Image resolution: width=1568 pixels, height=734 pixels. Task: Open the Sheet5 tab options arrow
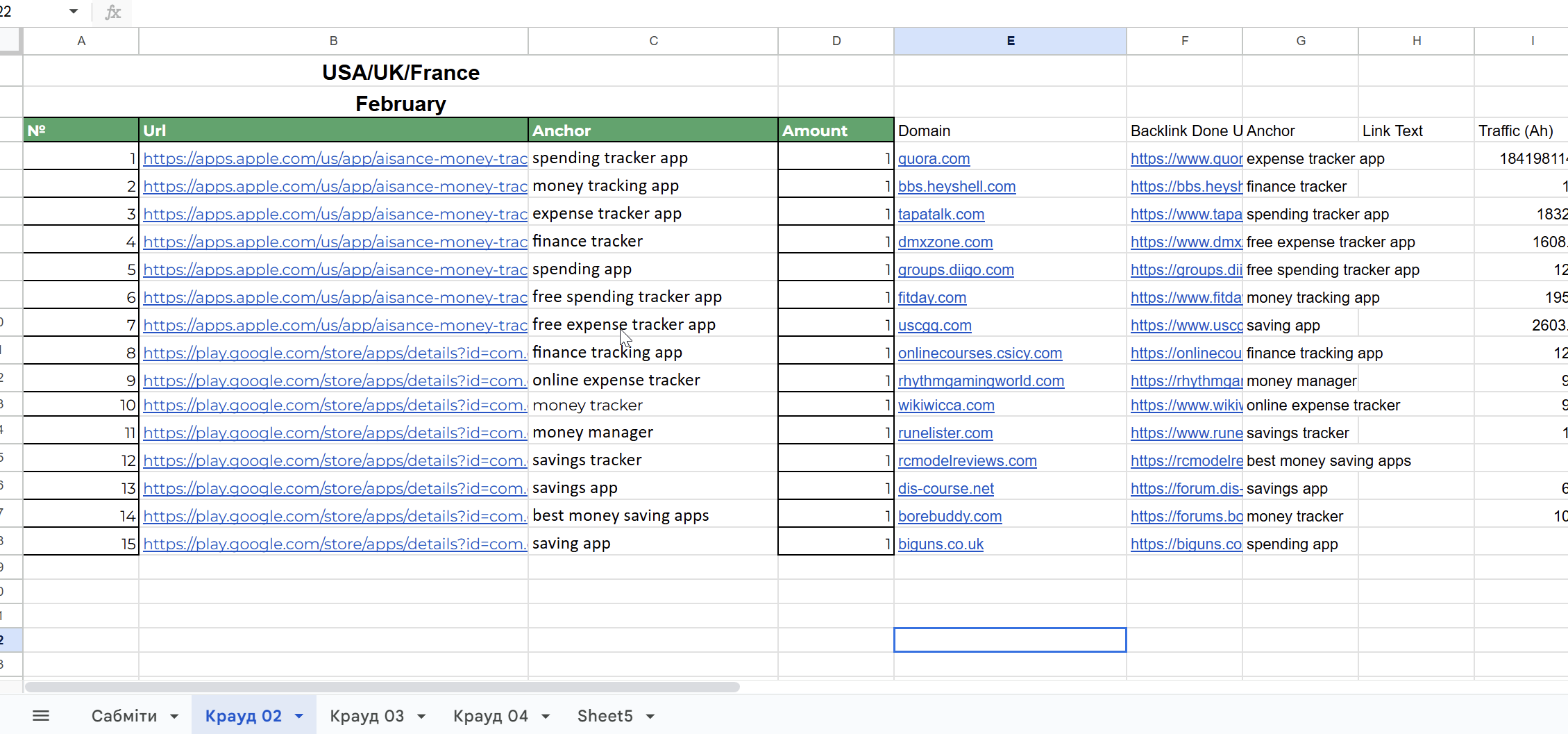tap(650, 716)
